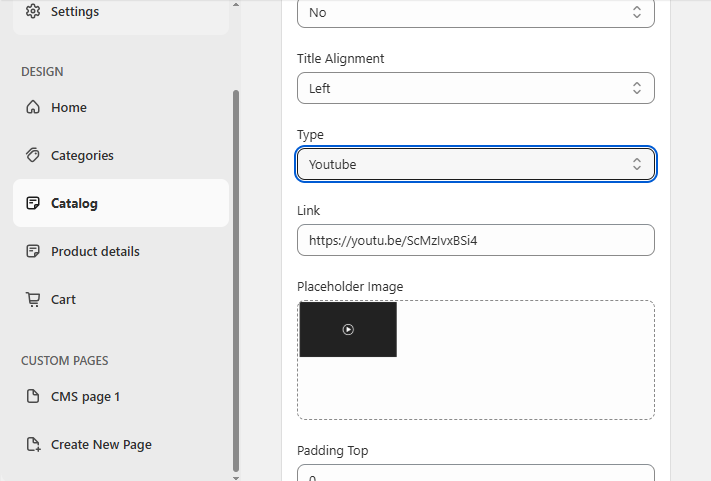
Task: Open the Cart design page
Action: pos(121,299)
